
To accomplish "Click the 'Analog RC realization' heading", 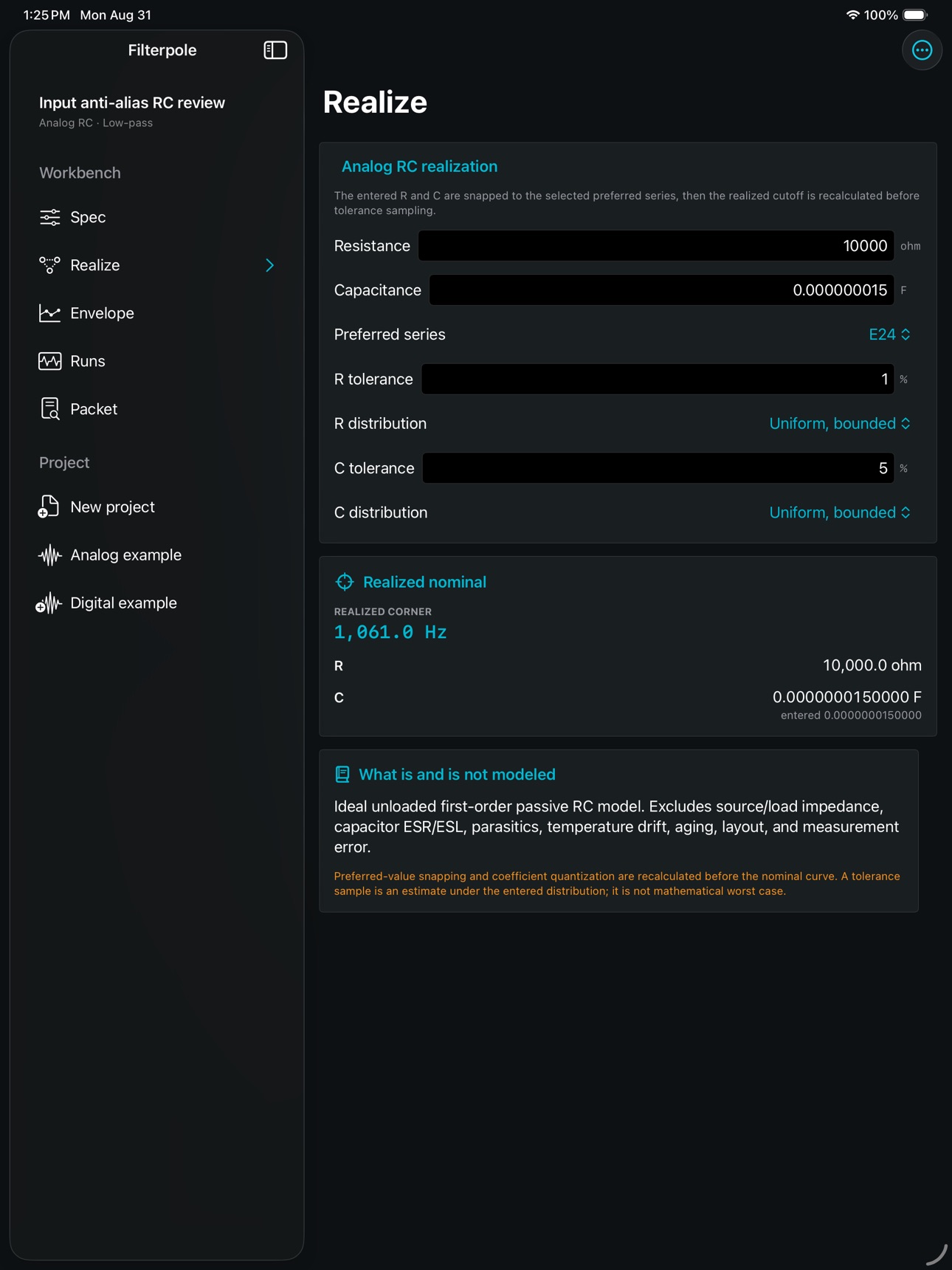I will tap(419, 166).
